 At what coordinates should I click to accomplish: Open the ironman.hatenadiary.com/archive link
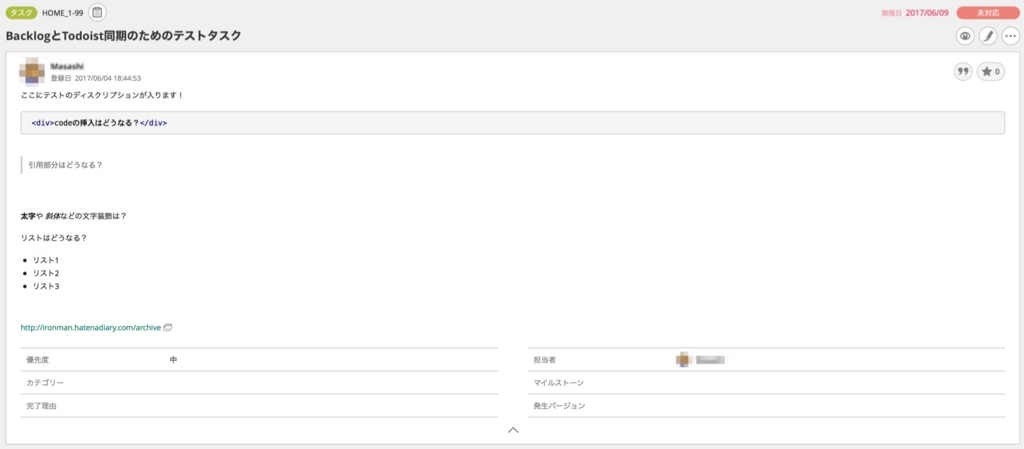[x=91, y=328]
